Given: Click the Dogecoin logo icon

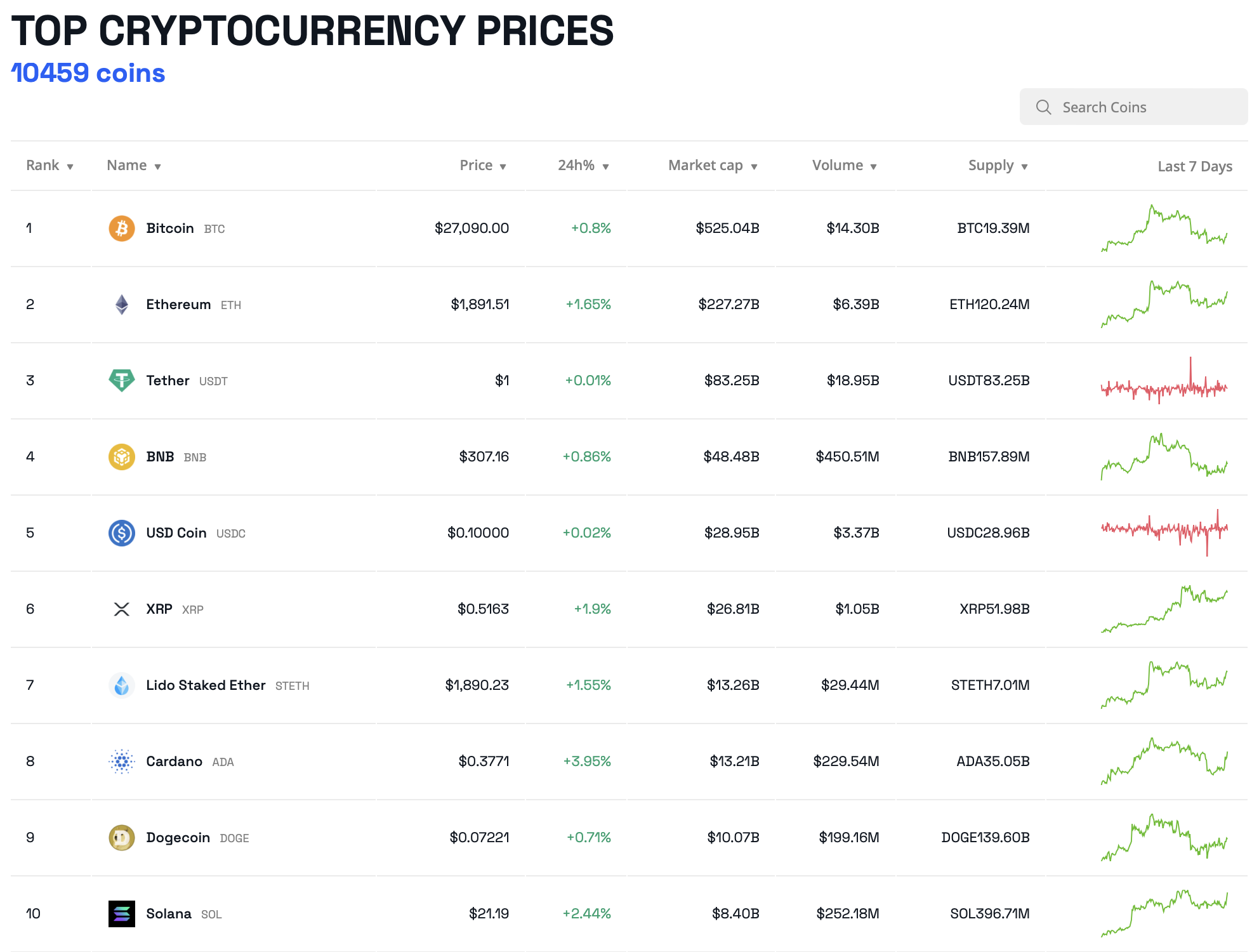Looking at the screenshot, I should point(122,837).
